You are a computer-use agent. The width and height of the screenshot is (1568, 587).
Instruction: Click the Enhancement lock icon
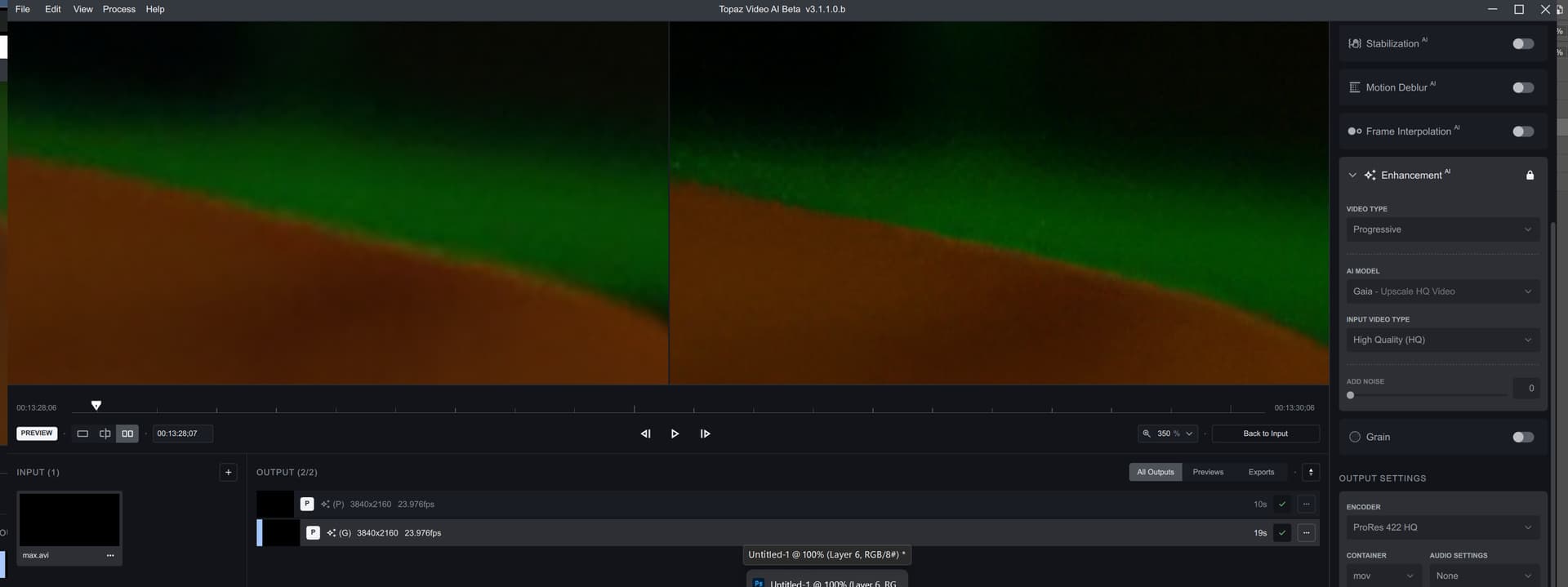tap(1530, 176)
